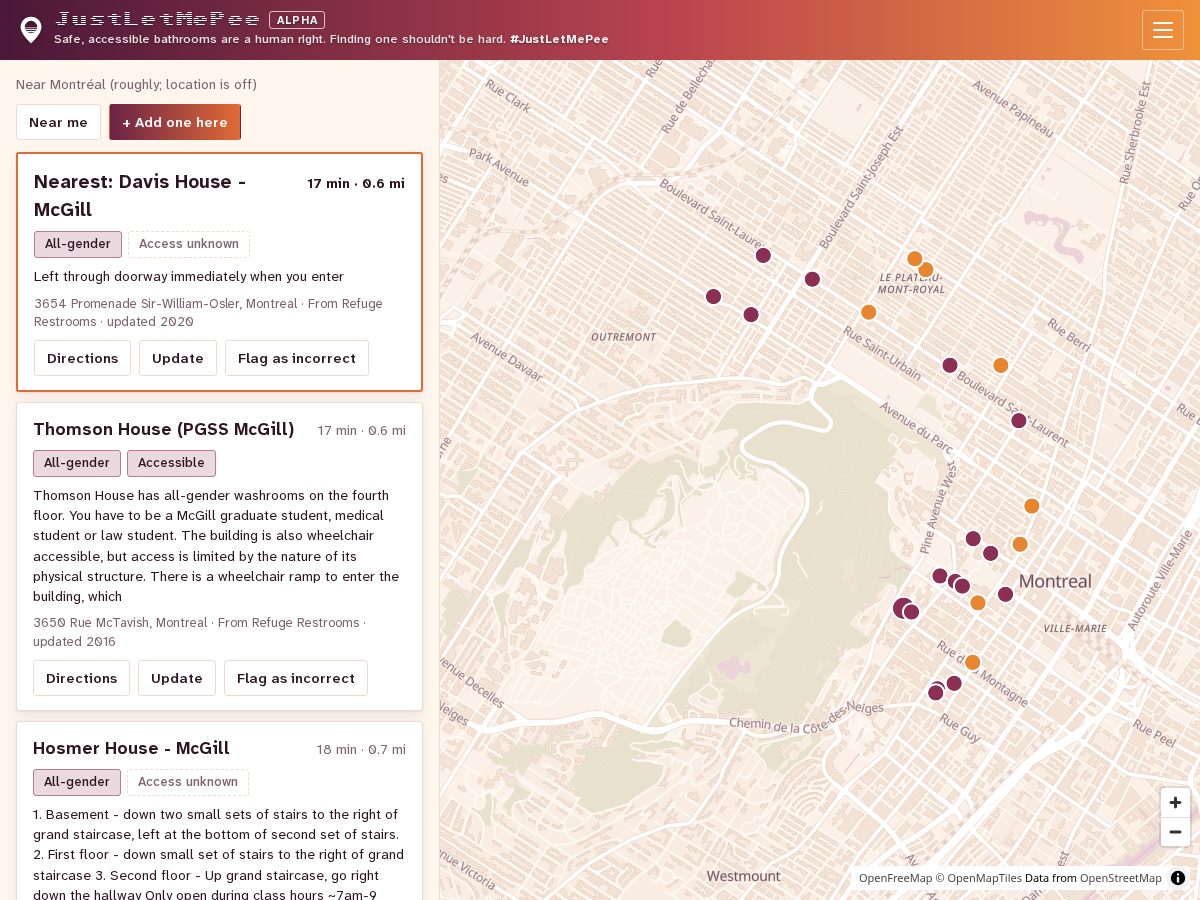The width and height of the screenshot is (1200, 900).
Task: Update the Davis House listing
Action: pos(178,358)
